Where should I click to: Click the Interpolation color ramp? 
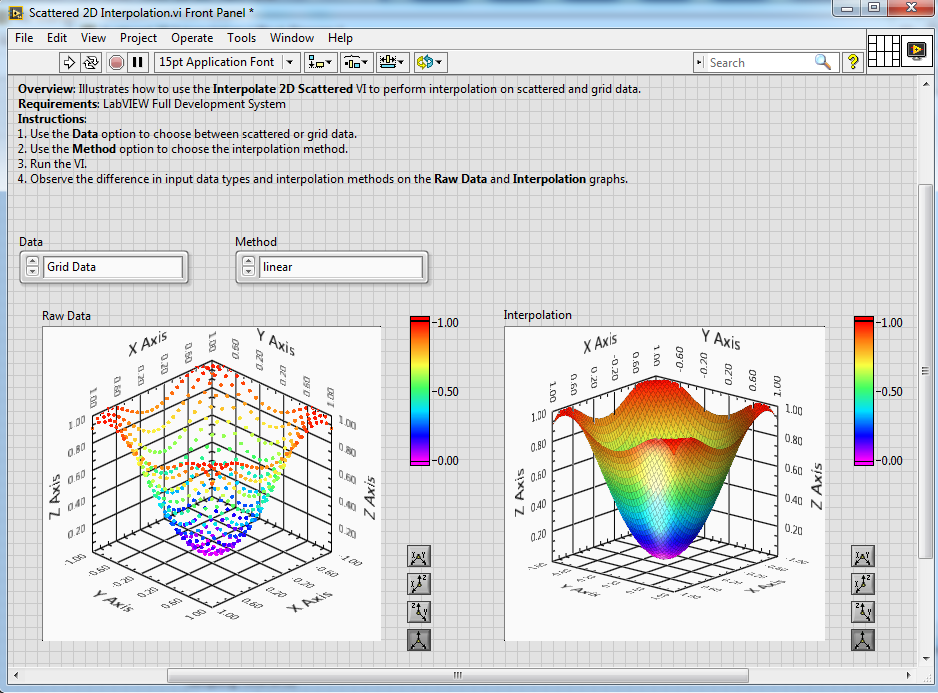coord(864,391)
